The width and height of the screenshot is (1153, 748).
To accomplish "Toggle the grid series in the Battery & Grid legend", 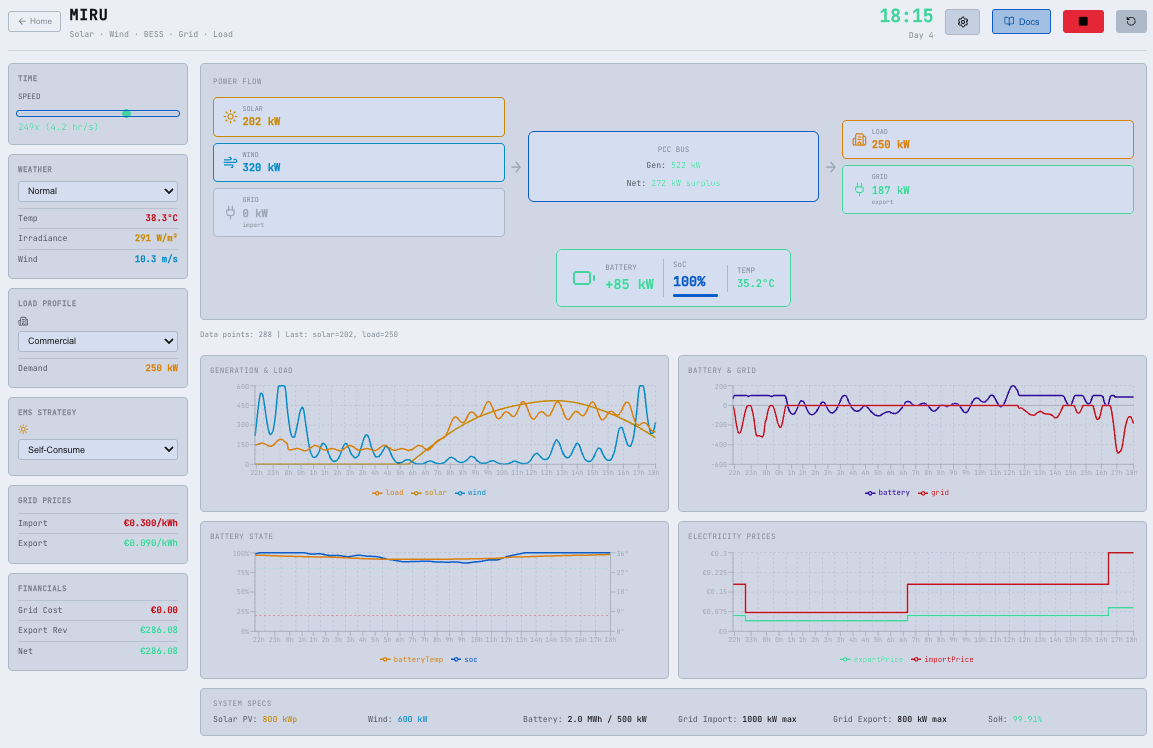I will 934,493.
